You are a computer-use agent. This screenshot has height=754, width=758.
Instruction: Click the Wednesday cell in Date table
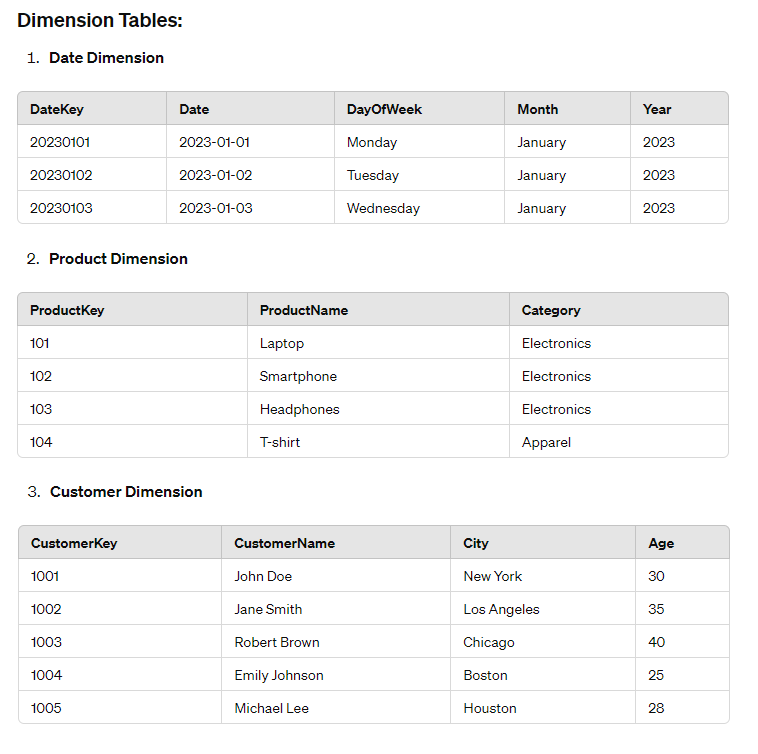coord(383,208)
